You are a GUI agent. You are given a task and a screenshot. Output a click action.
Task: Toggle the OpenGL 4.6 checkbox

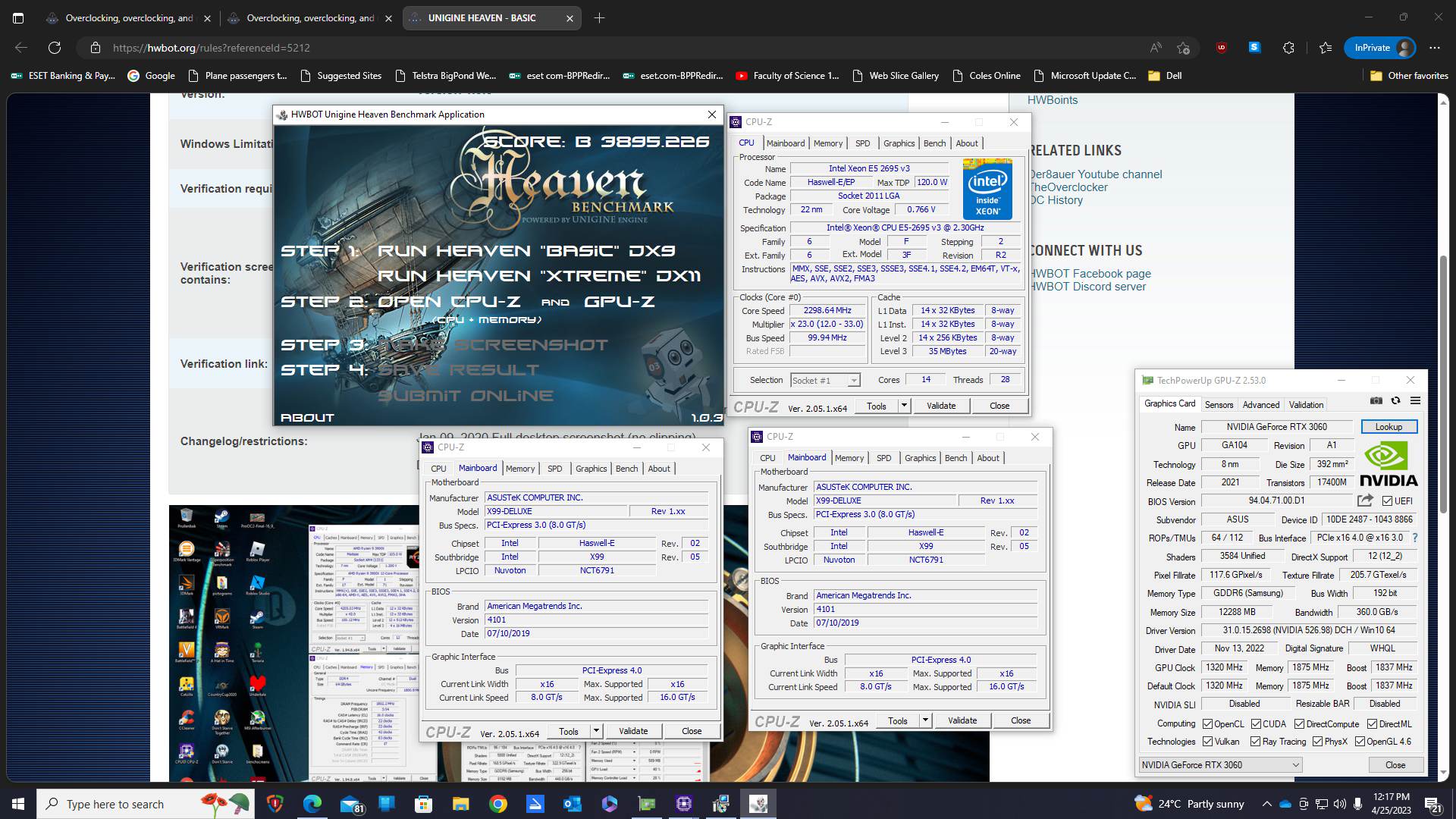1360,741
